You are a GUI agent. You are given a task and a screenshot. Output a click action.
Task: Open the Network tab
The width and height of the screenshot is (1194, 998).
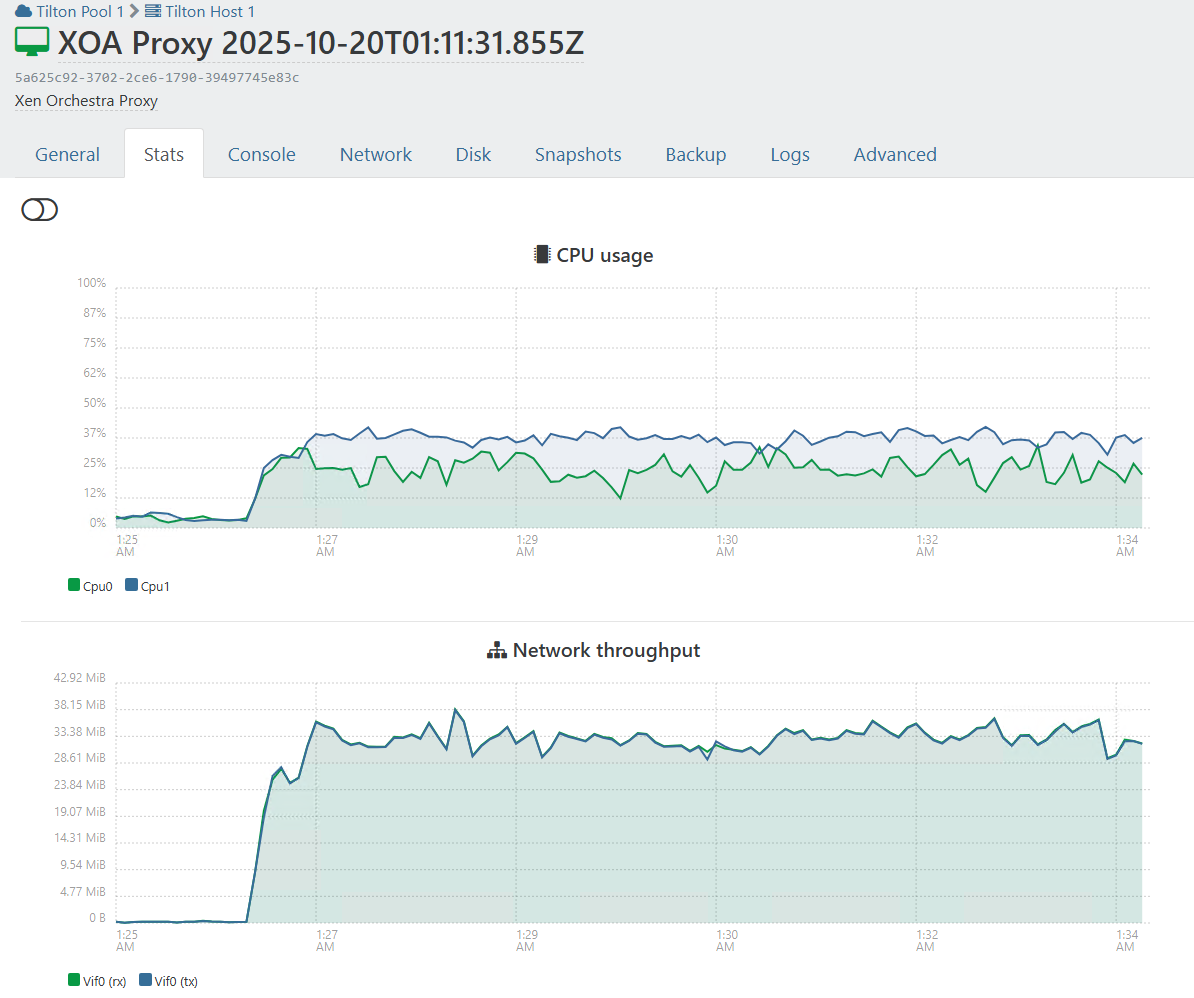(375, 154)
